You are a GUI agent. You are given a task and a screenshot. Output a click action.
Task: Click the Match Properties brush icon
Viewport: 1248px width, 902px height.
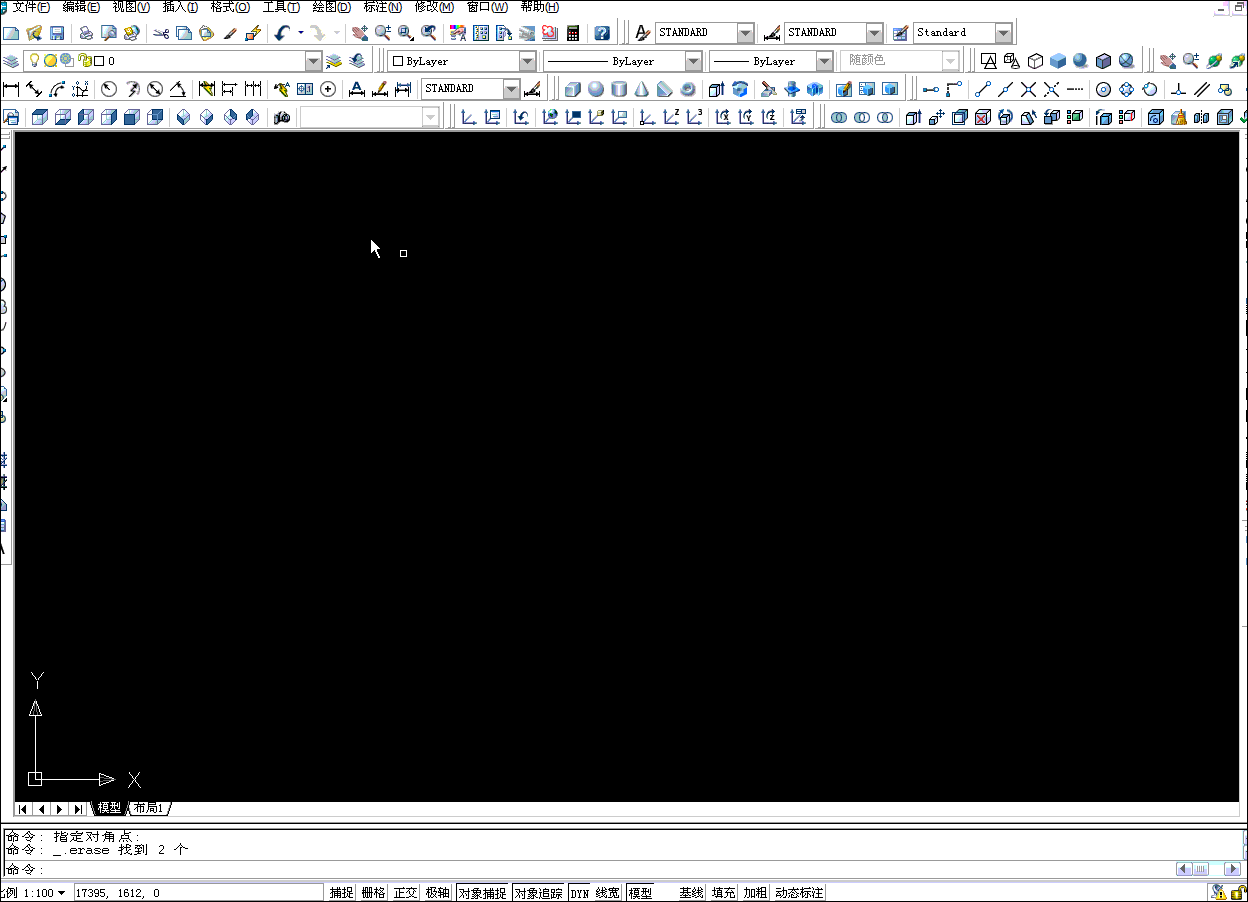pos(230,33)
